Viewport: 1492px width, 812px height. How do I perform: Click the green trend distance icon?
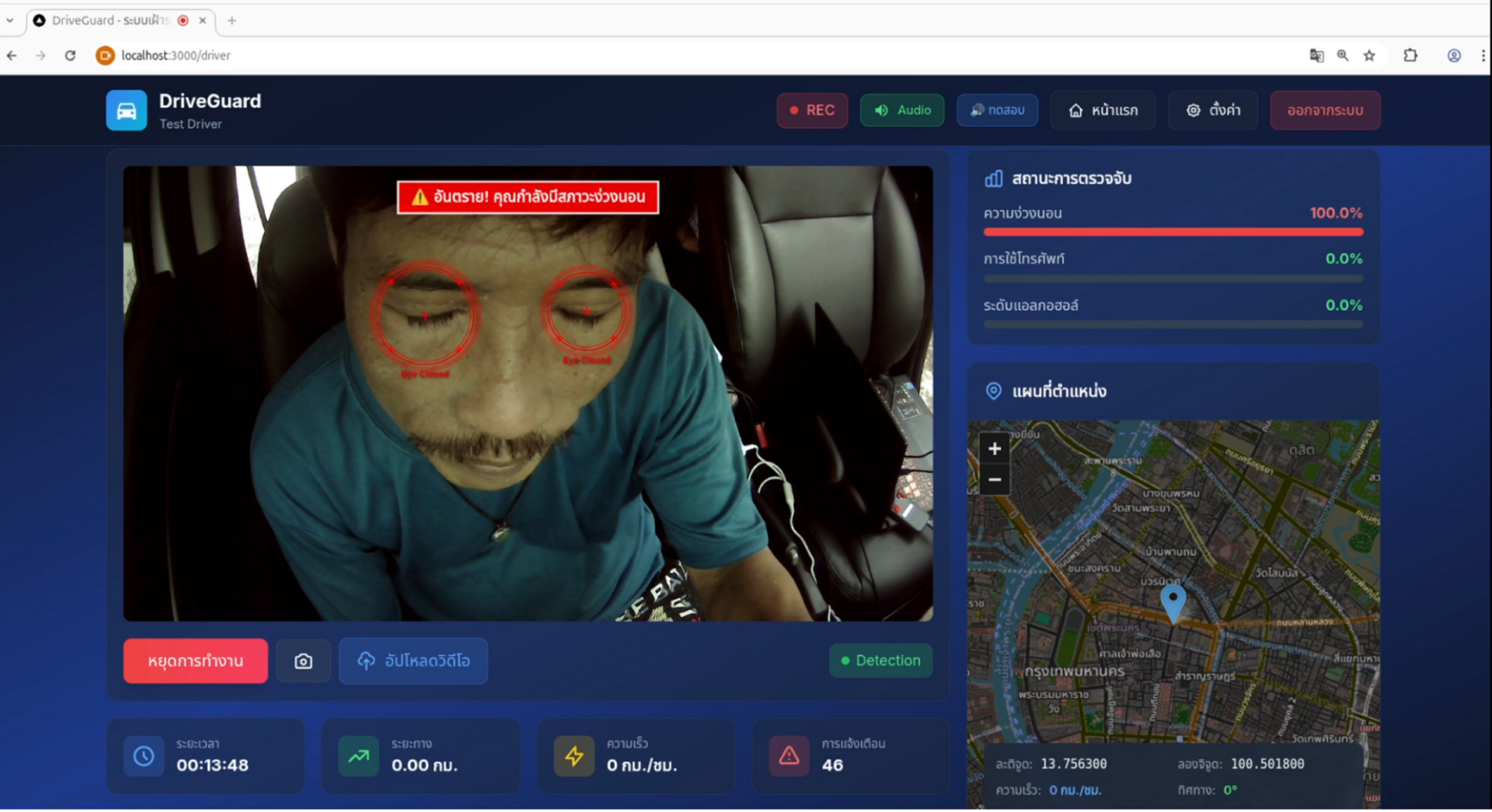[x=358, y=756]
